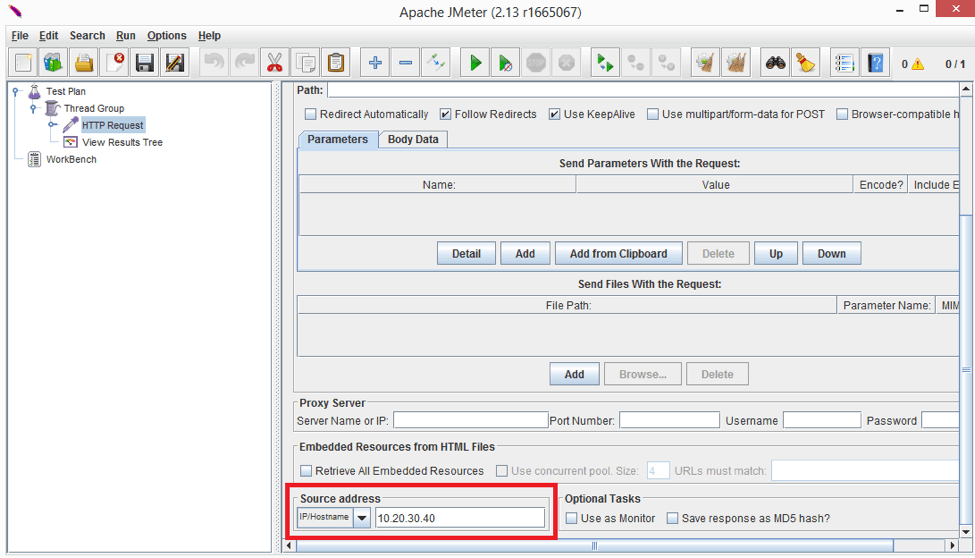Select WorkBench in the tree
The width and height of the screenshot is (975, 558).
tap(71, 159)
